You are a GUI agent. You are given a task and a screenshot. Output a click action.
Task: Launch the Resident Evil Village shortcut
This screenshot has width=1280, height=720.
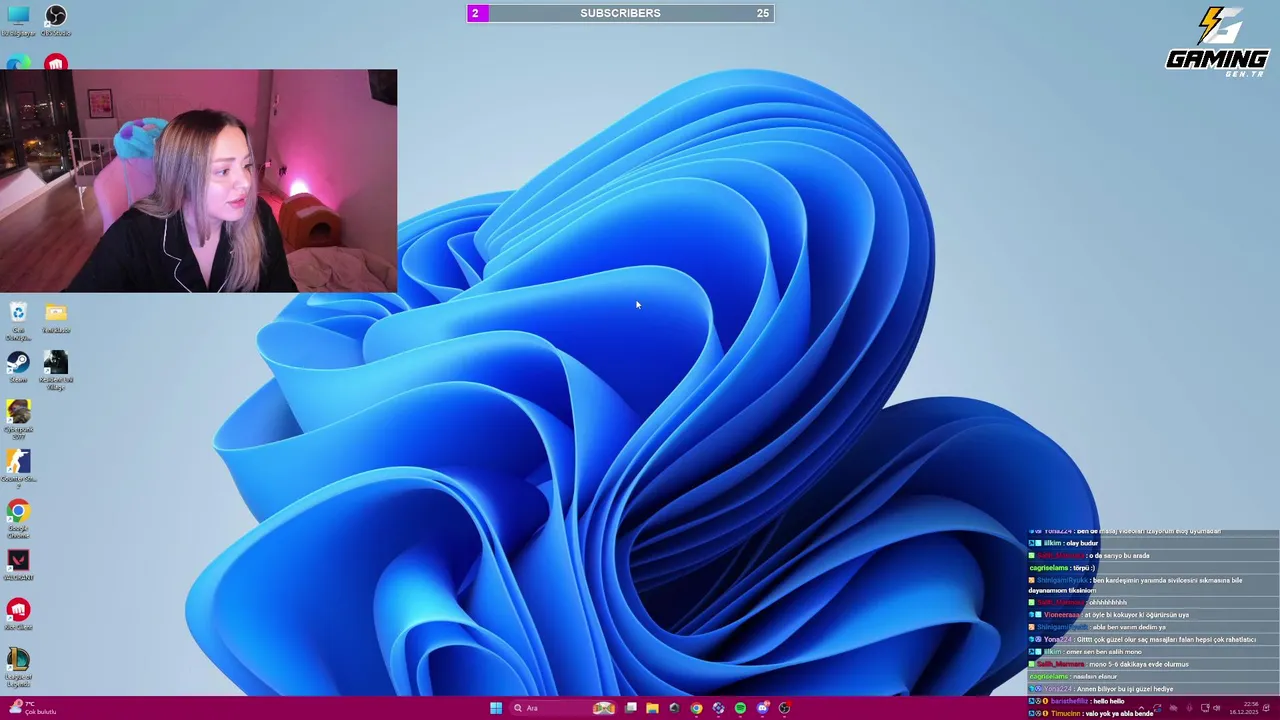(x=56, y=370)
